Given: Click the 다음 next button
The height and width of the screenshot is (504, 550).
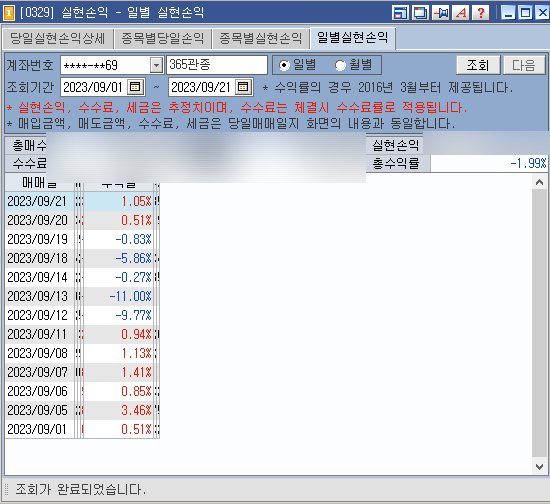Looking at the screenshot, I should click(524, 65).
